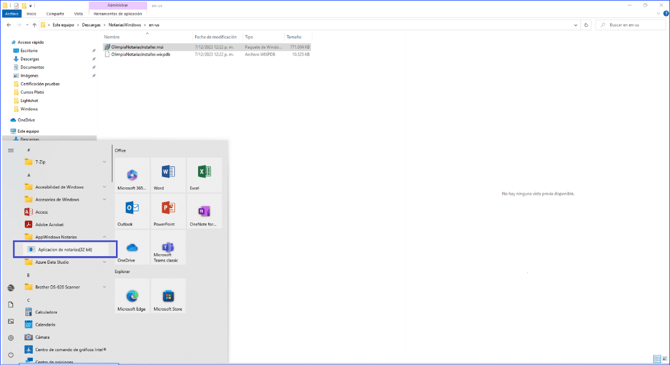The height and width of the screenshot is (365, 670).
Task: Launch Aplicacion de notarias (32 bit)
Action: (x=65, y=249)
